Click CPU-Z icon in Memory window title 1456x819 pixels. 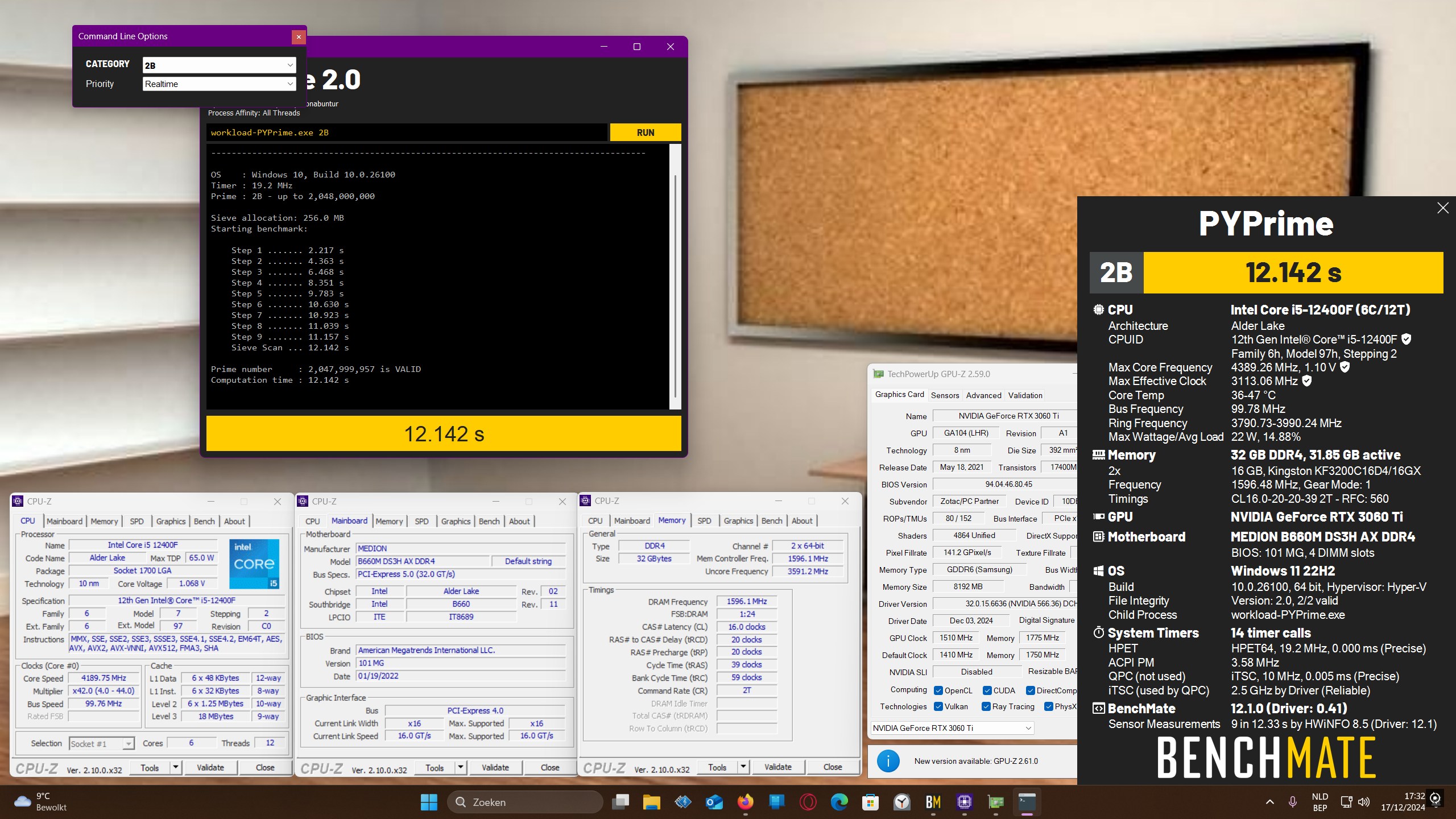coord(585,500)
